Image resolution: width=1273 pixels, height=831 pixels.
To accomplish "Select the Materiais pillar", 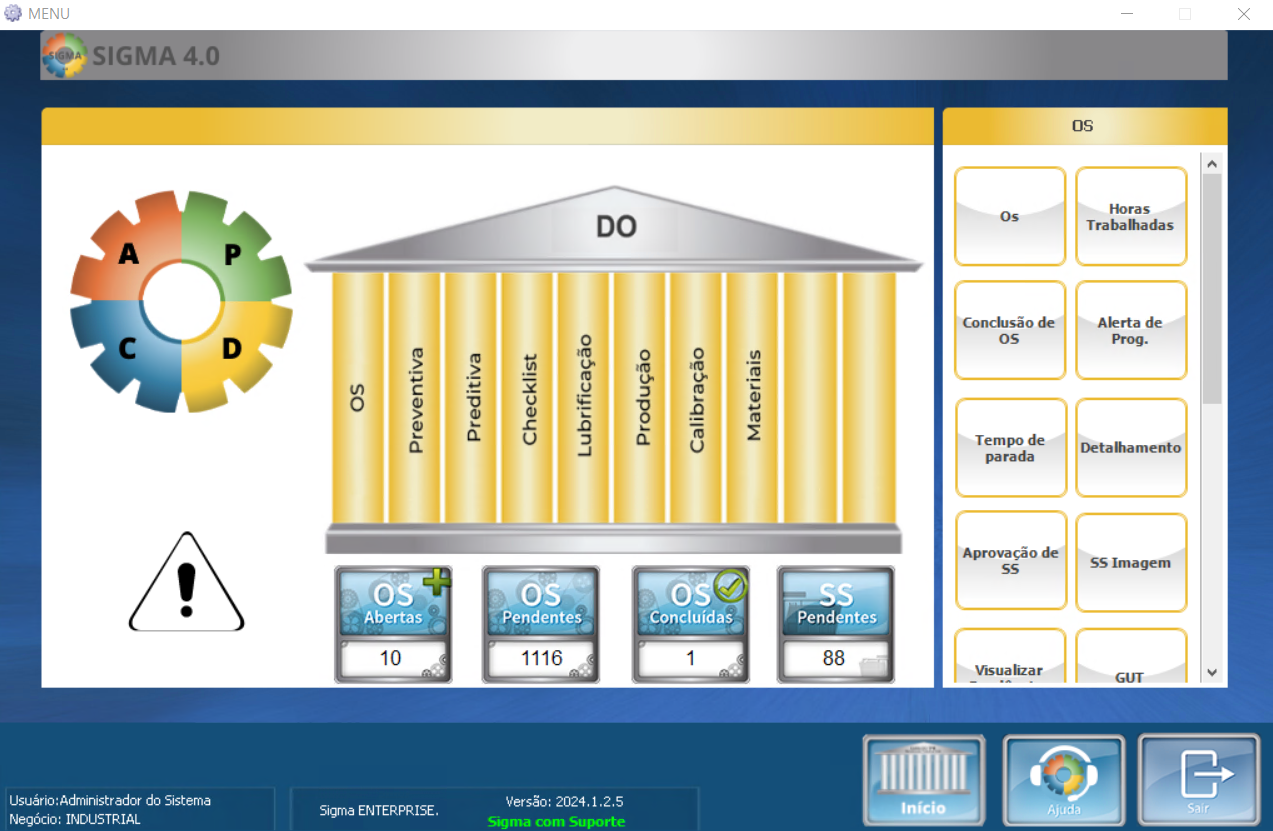I will click(x=753, y=398).
